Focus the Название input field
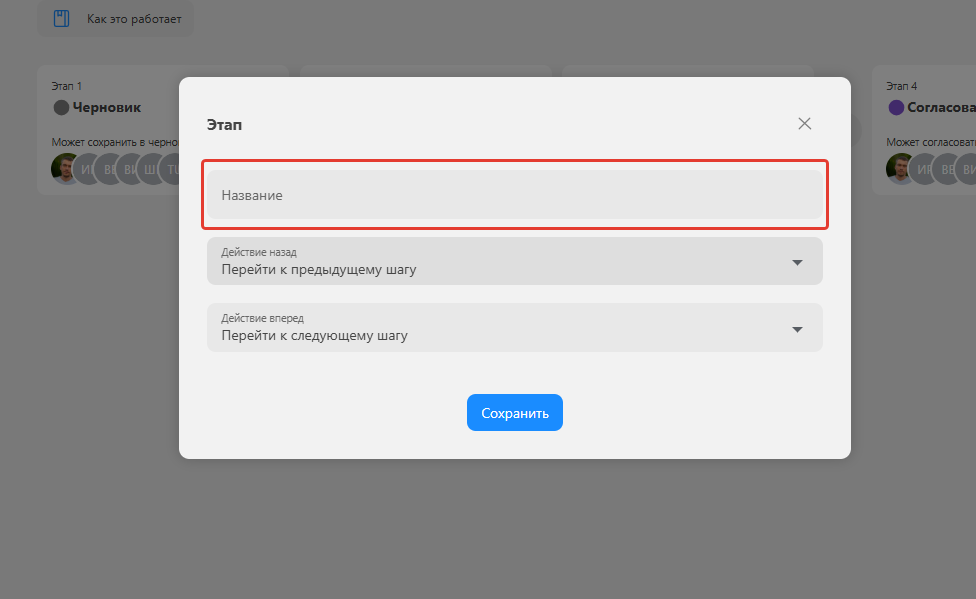This screenshot has height=599, width=976. pos(514,195)
